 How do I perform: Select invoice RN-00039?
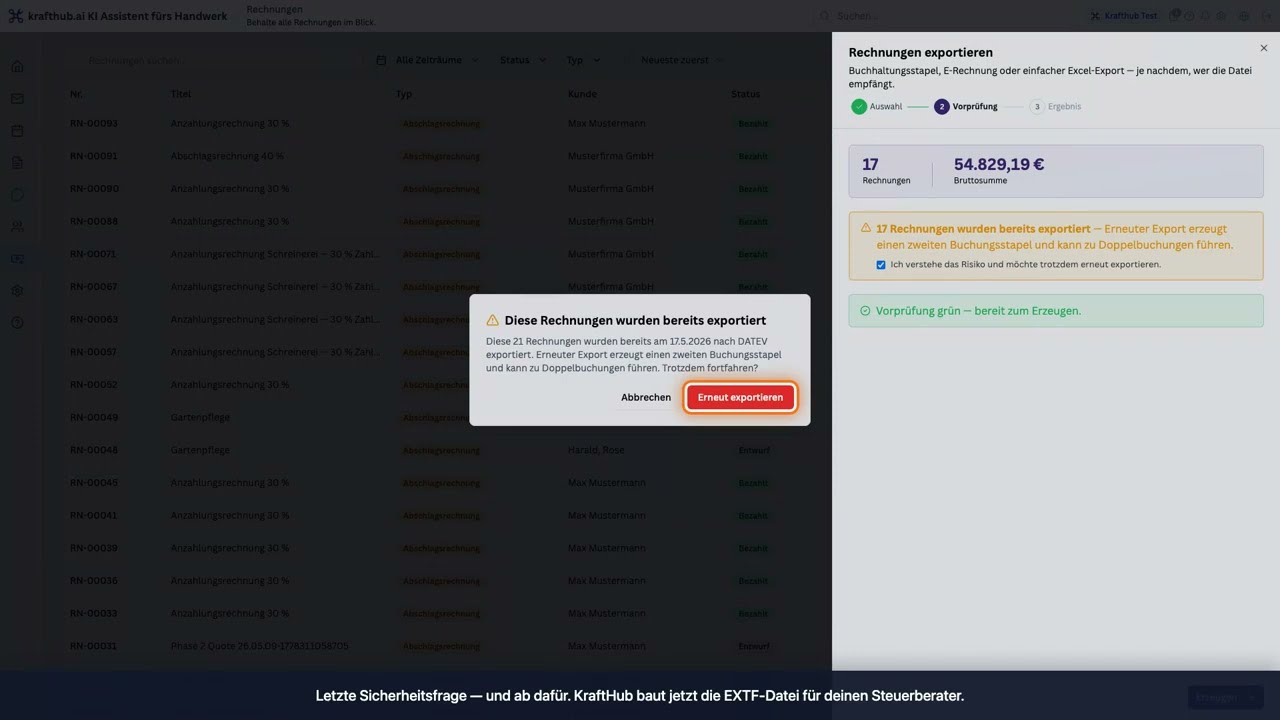tap(94, 548)
